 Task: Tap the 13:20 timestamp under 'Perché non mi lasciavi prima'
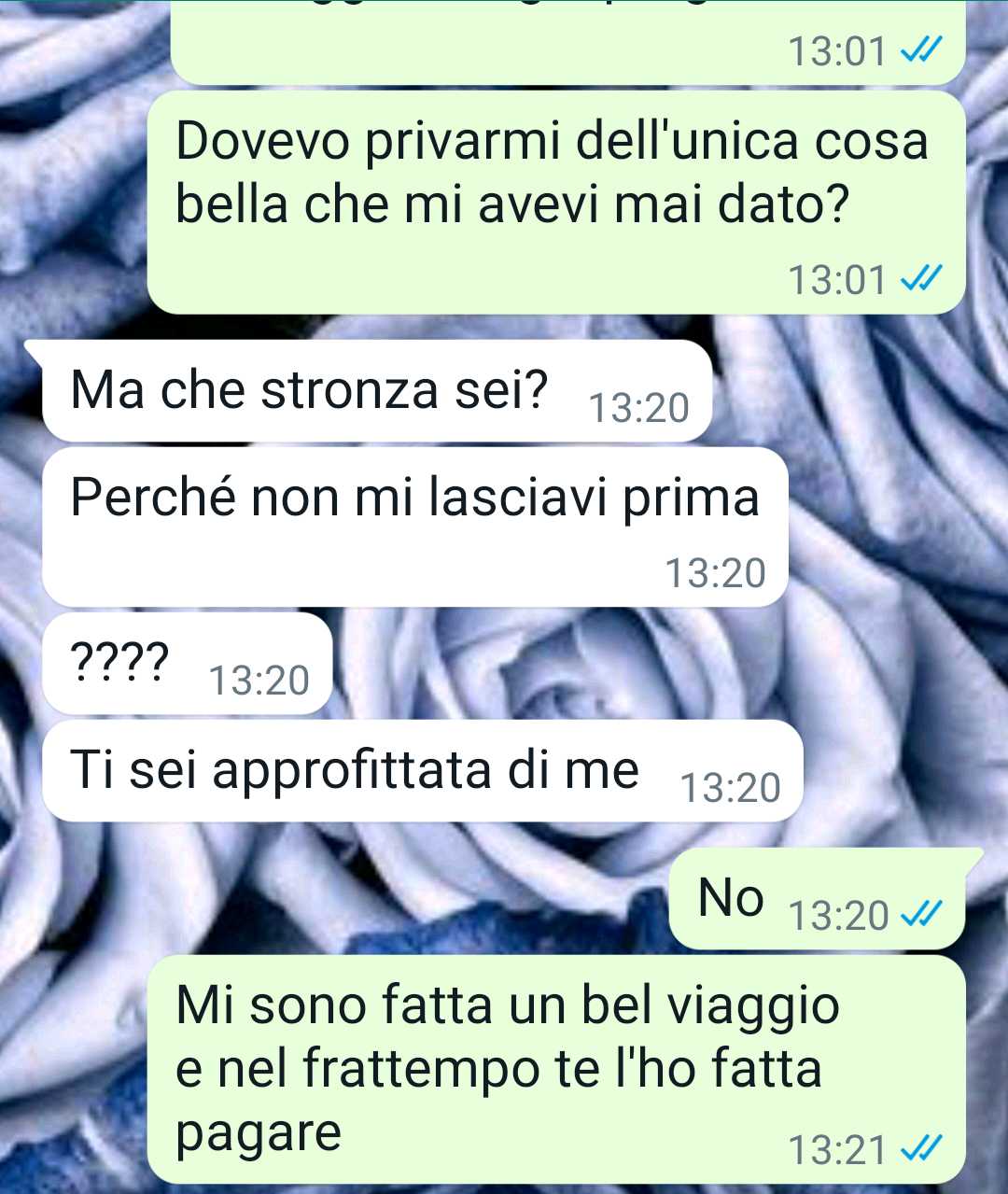[715, 573]
